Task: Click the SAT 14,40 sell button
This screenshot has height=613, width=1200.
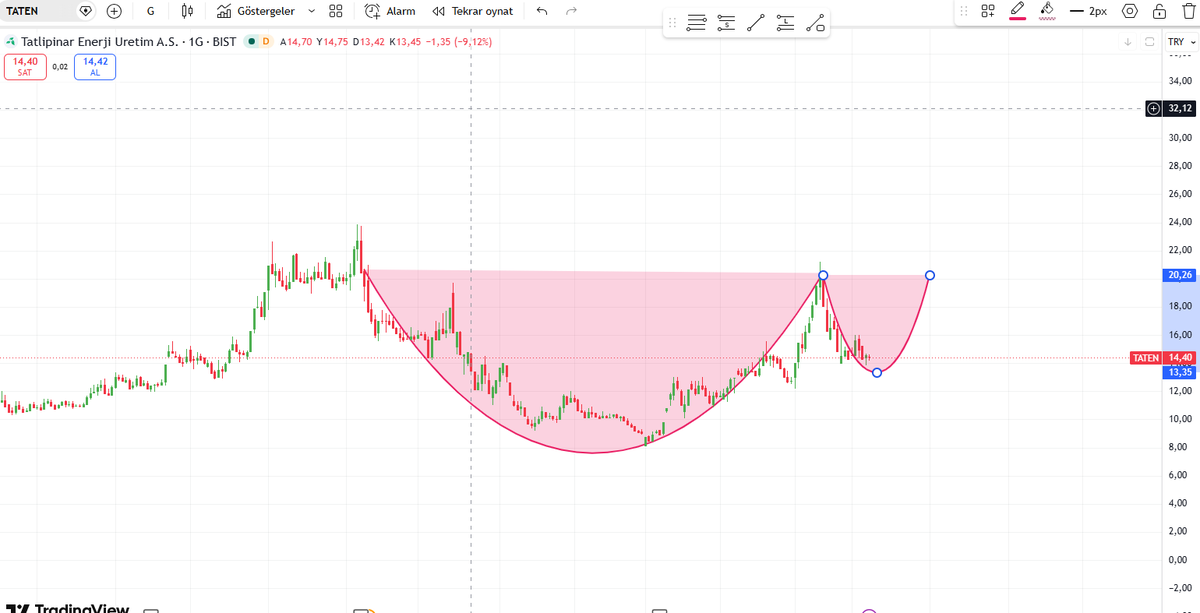Action: point(25,66)
